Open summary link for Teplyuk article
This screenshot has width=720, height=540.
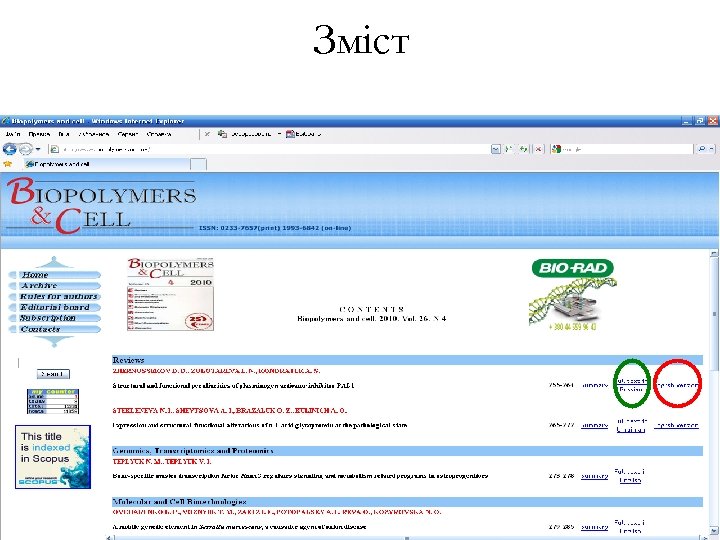(x=595, y=476)
